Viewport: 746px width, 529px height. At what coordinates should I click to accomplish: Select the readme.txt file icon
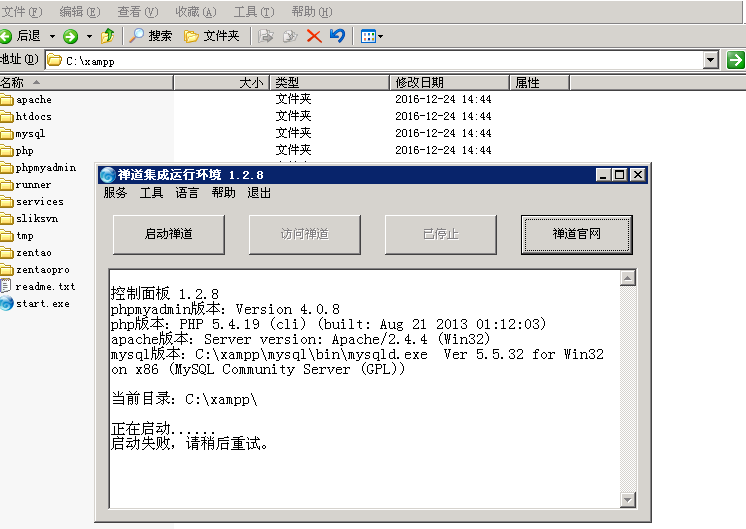pos(6,286)
